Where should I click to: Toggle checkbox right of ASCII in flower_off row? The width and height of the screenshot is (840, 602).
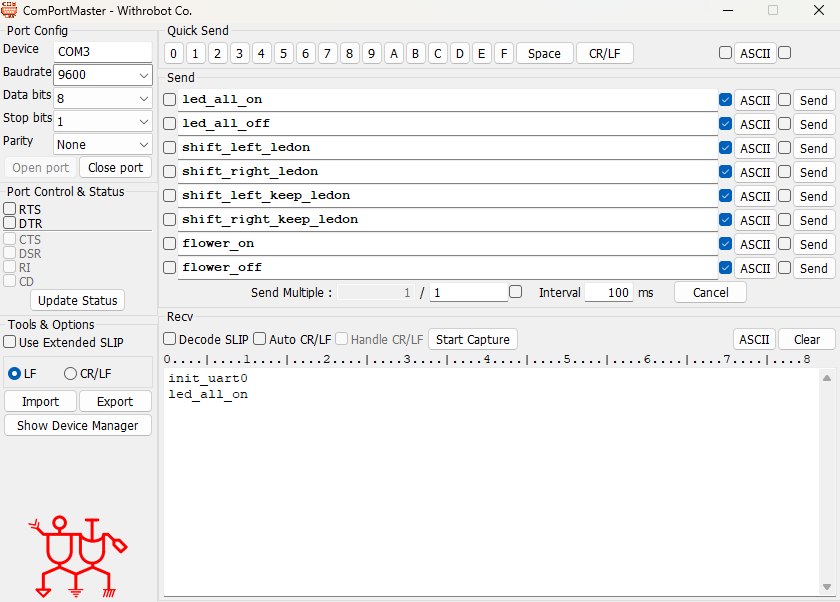[x=784, y=267]
